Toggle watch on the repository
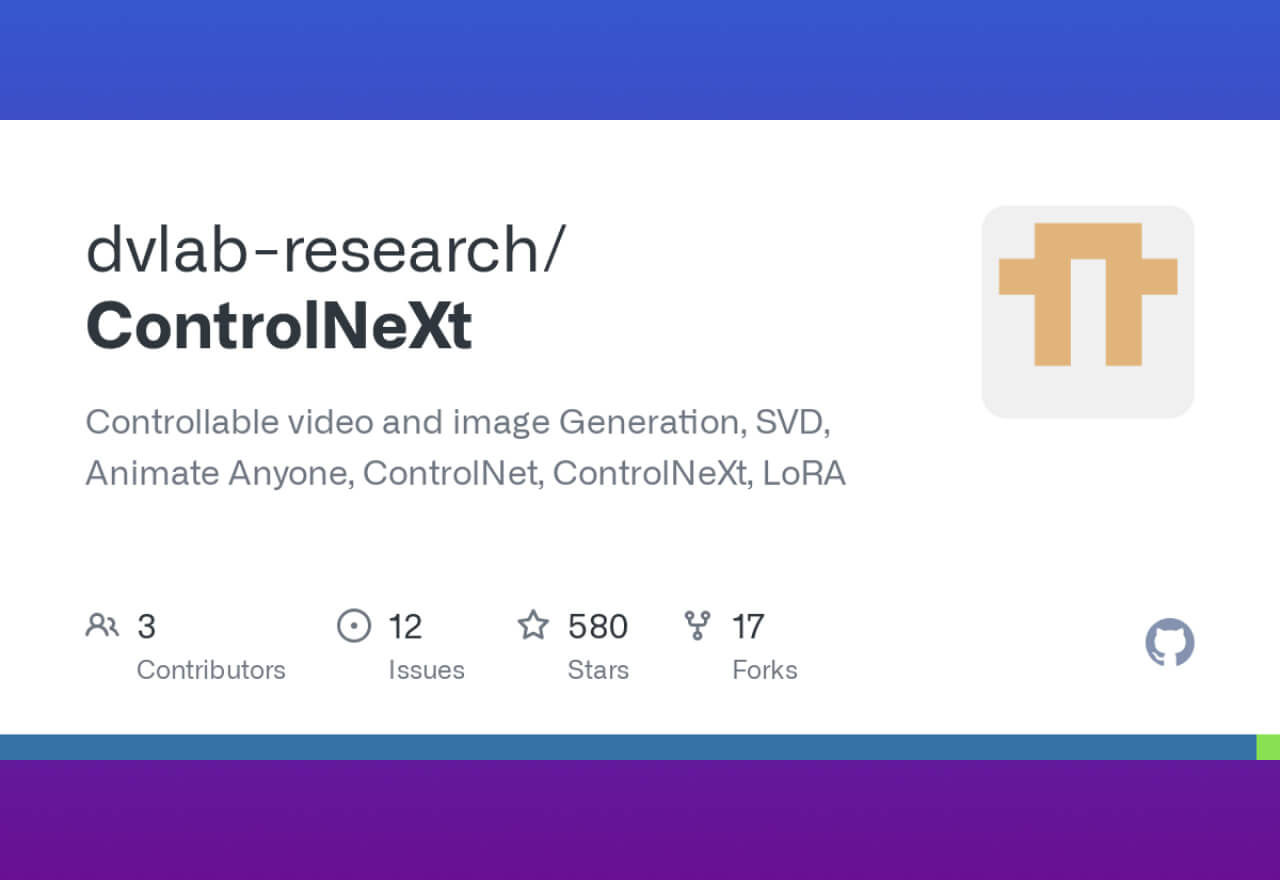 coord(352,625)
